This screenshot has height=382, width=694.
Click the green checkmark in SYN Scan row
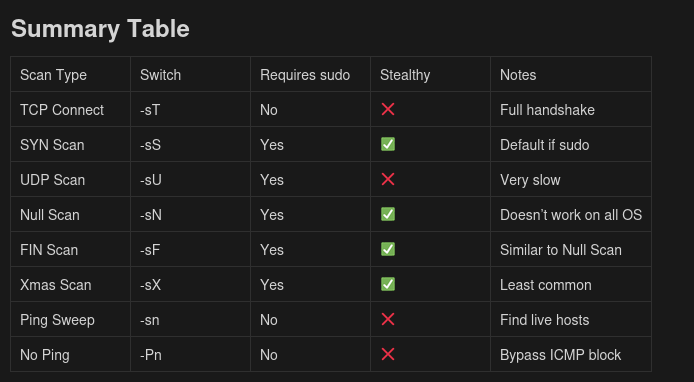point(388,144)
